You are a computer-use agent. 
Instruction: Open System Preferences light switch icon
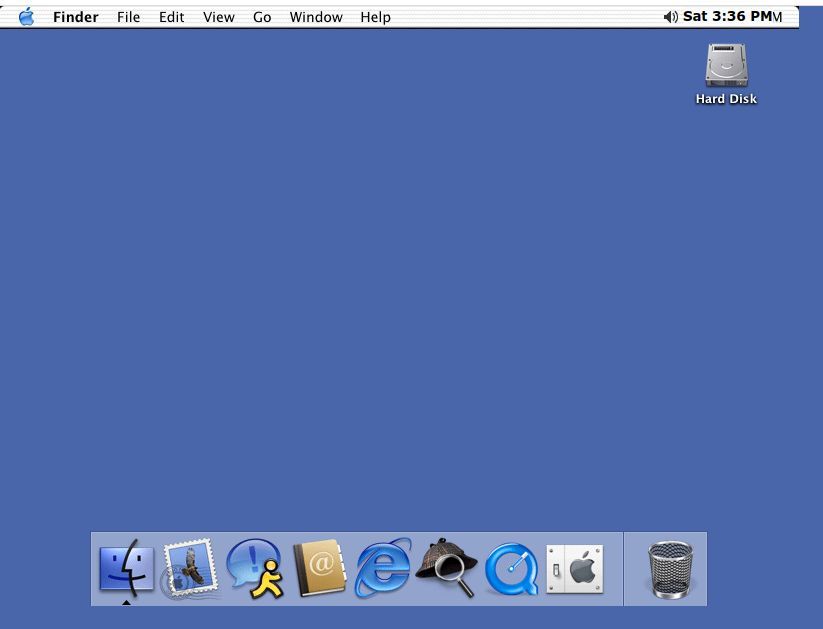(x=575, y=570)
